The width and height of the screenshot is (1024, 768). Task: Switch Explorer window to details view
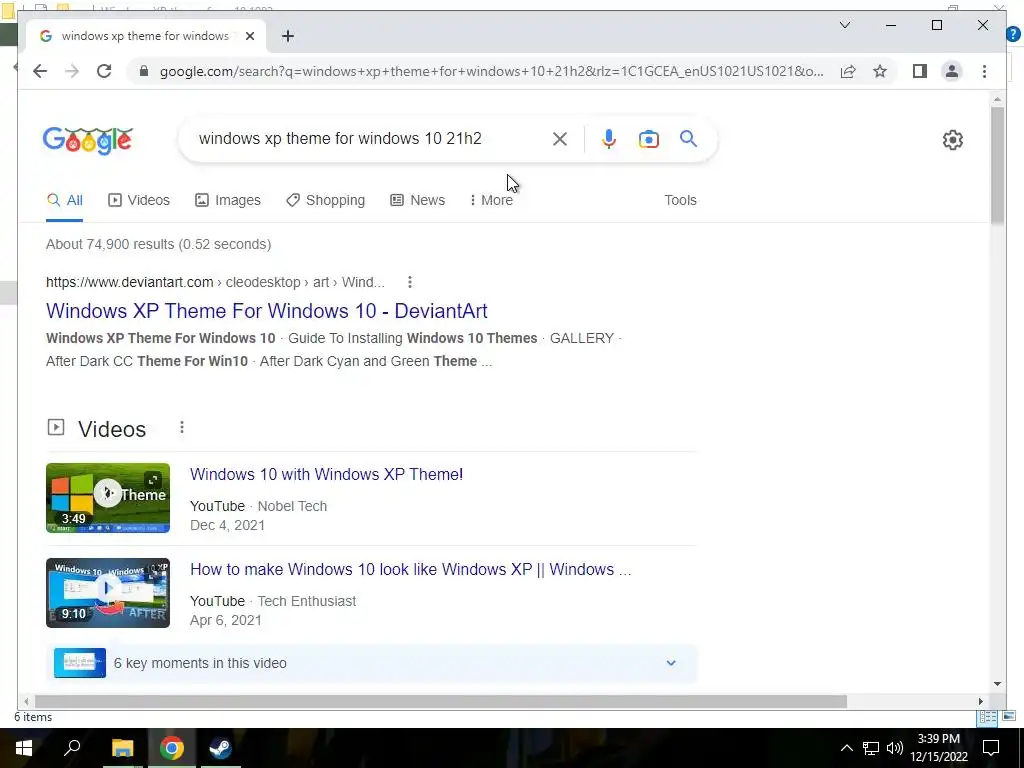[987, 717]
